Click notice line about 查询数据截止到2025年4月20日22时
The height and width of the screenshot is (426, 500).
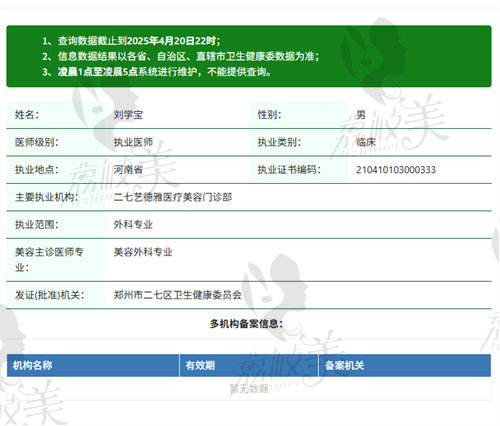(131, 41)
